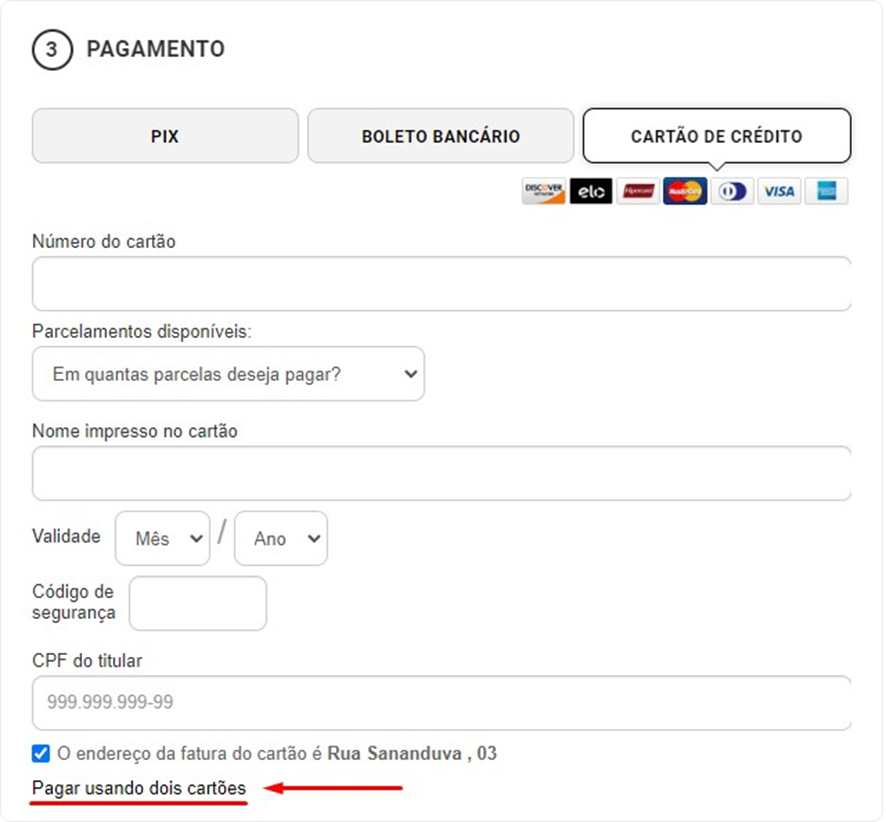This screenshot has width=886, height=822.
Task: Click the step 3 circle icon
Action: click(x=52, y=49)
